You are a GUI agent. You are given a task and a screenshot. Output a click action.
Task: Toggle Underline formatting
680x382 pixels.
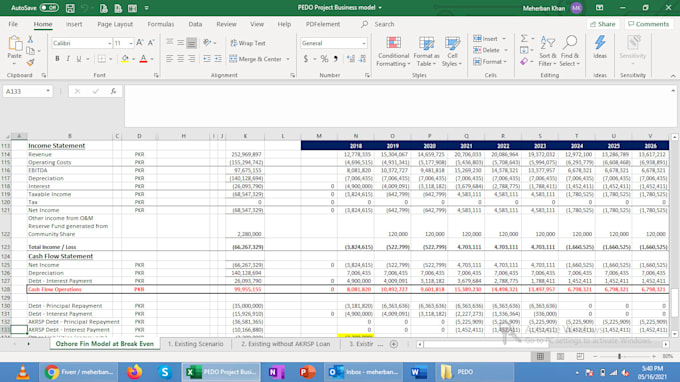pos(78,59)
